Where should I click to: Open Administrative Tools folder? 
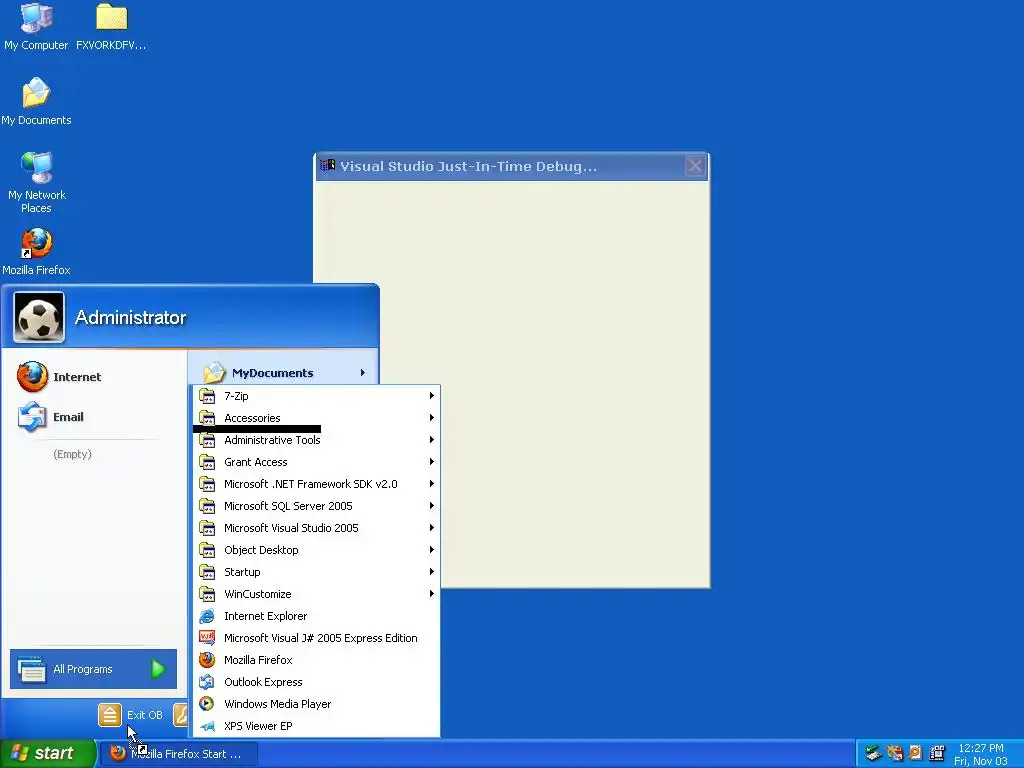317,440
